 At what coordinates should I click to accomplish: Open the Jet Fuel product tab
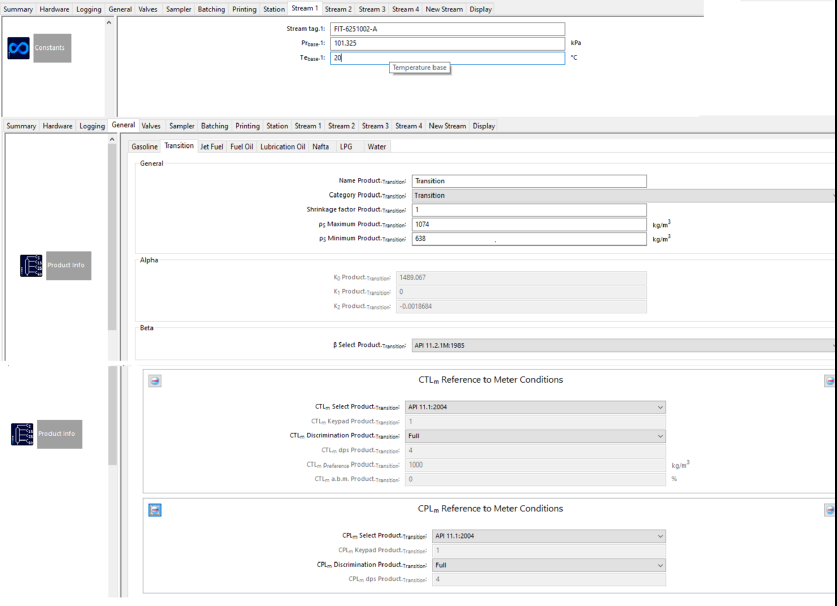pos(212,146)
